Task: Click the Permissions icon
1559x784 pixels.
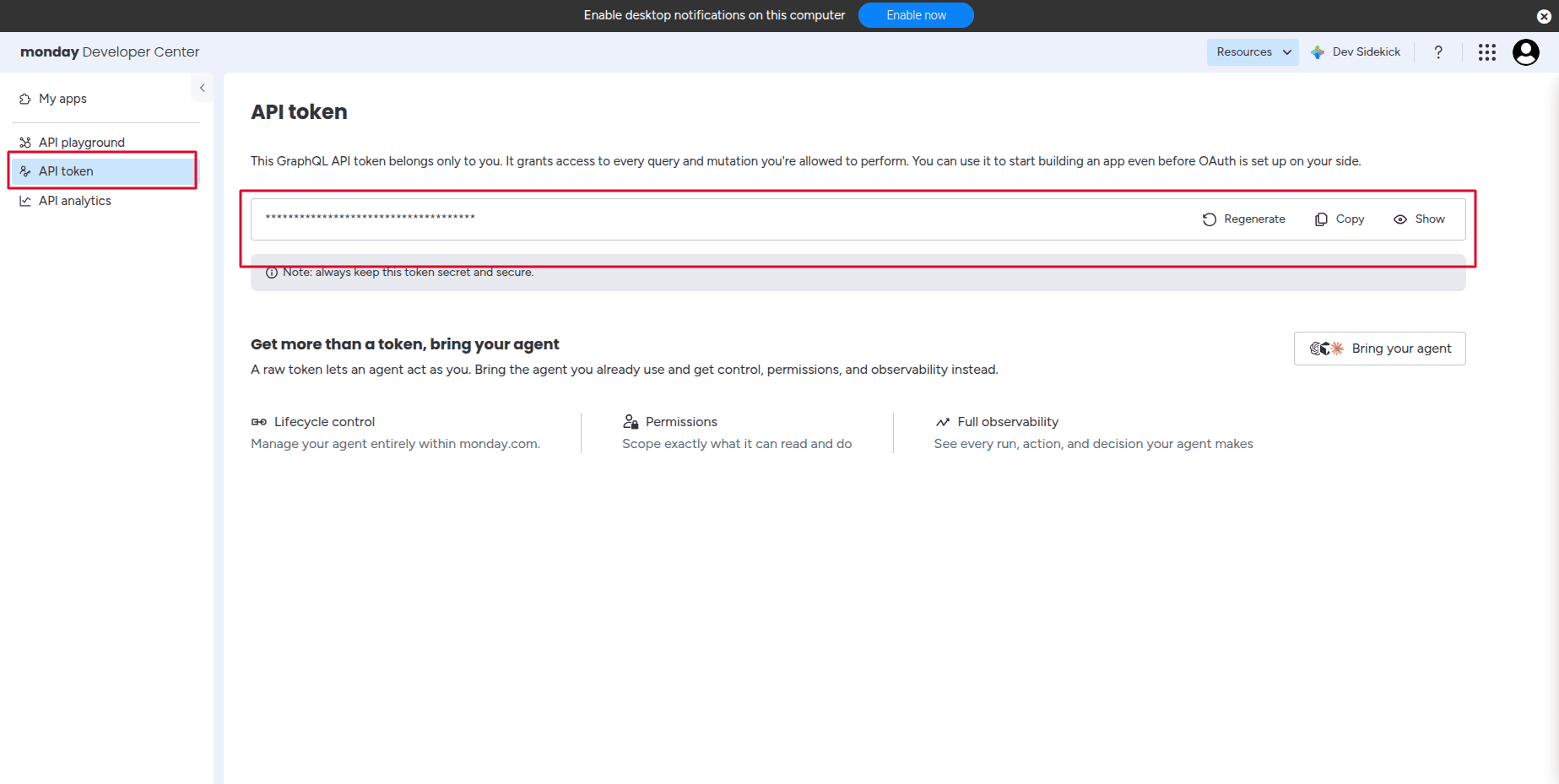Action: click(x=631, y=422)
